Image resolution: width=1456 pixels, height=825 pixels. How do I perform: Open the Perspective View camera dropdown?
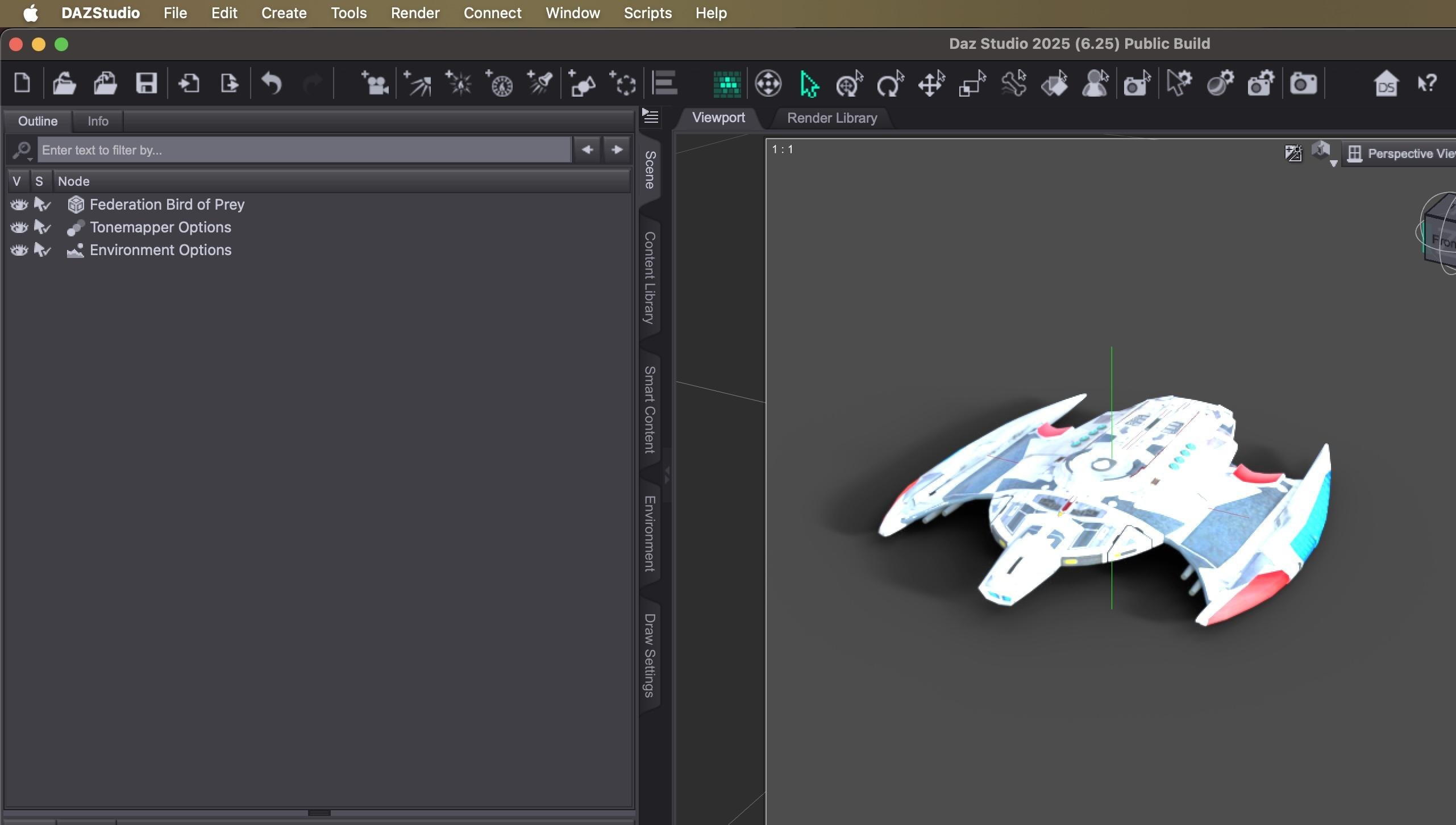pos(1400,153)
